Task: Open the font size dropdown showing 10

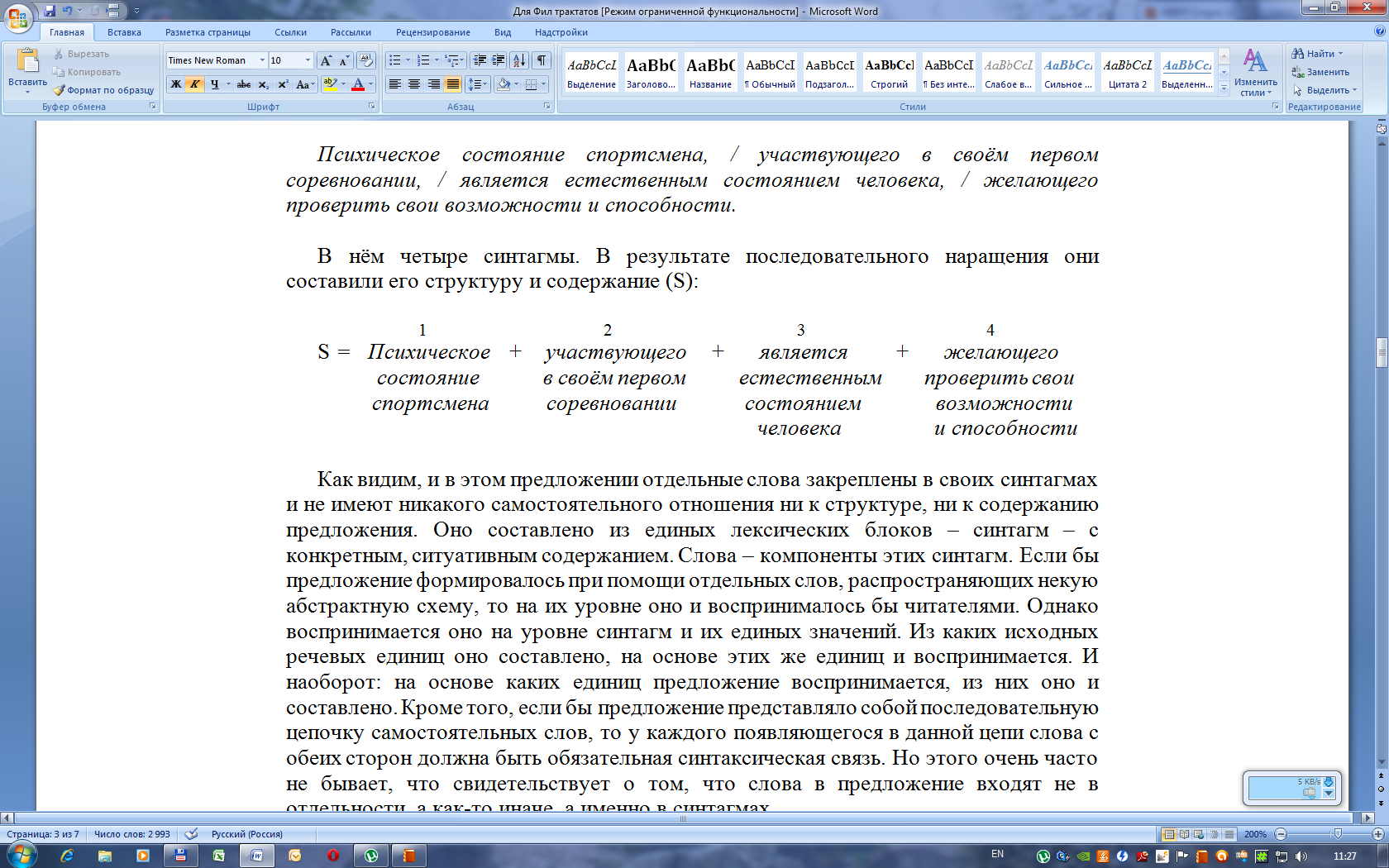Action: tap(308, 60)
